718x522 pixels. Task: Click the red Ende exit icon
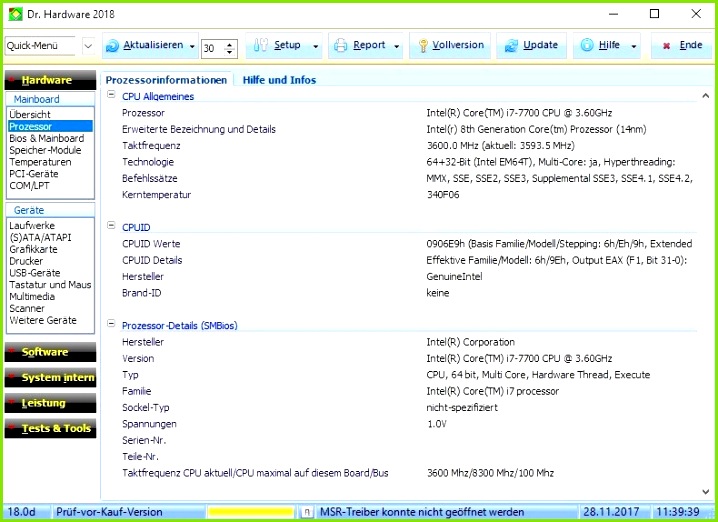pos(666,46)
